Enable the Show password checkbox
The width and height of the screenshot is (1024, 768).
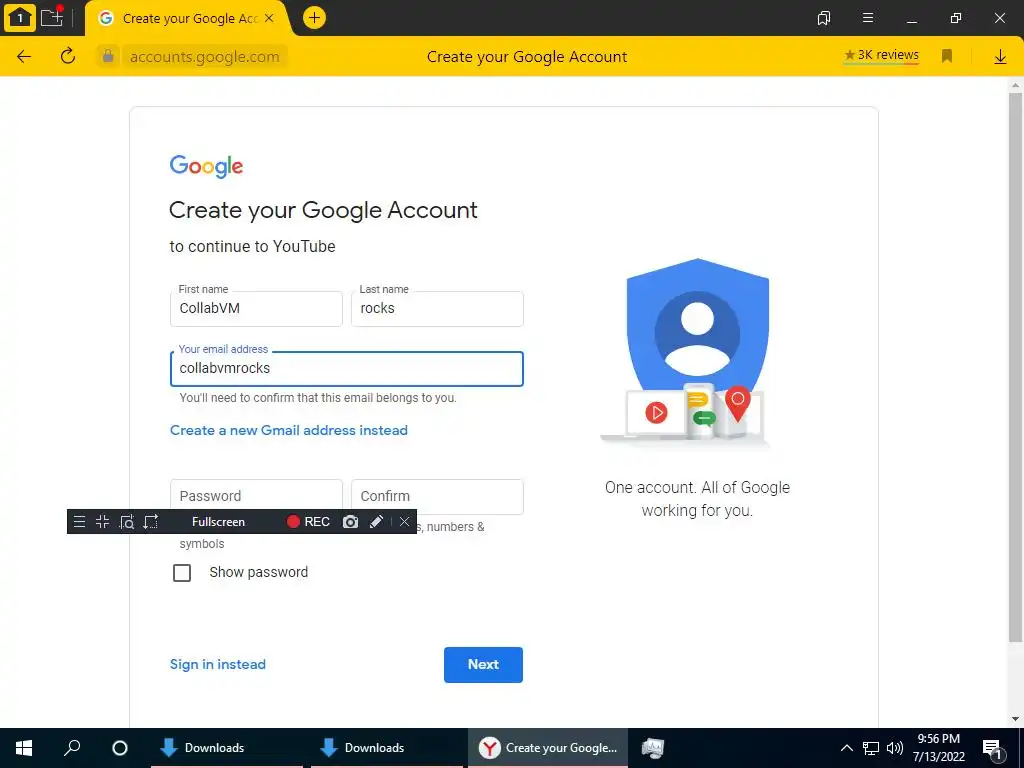point(182,573)
